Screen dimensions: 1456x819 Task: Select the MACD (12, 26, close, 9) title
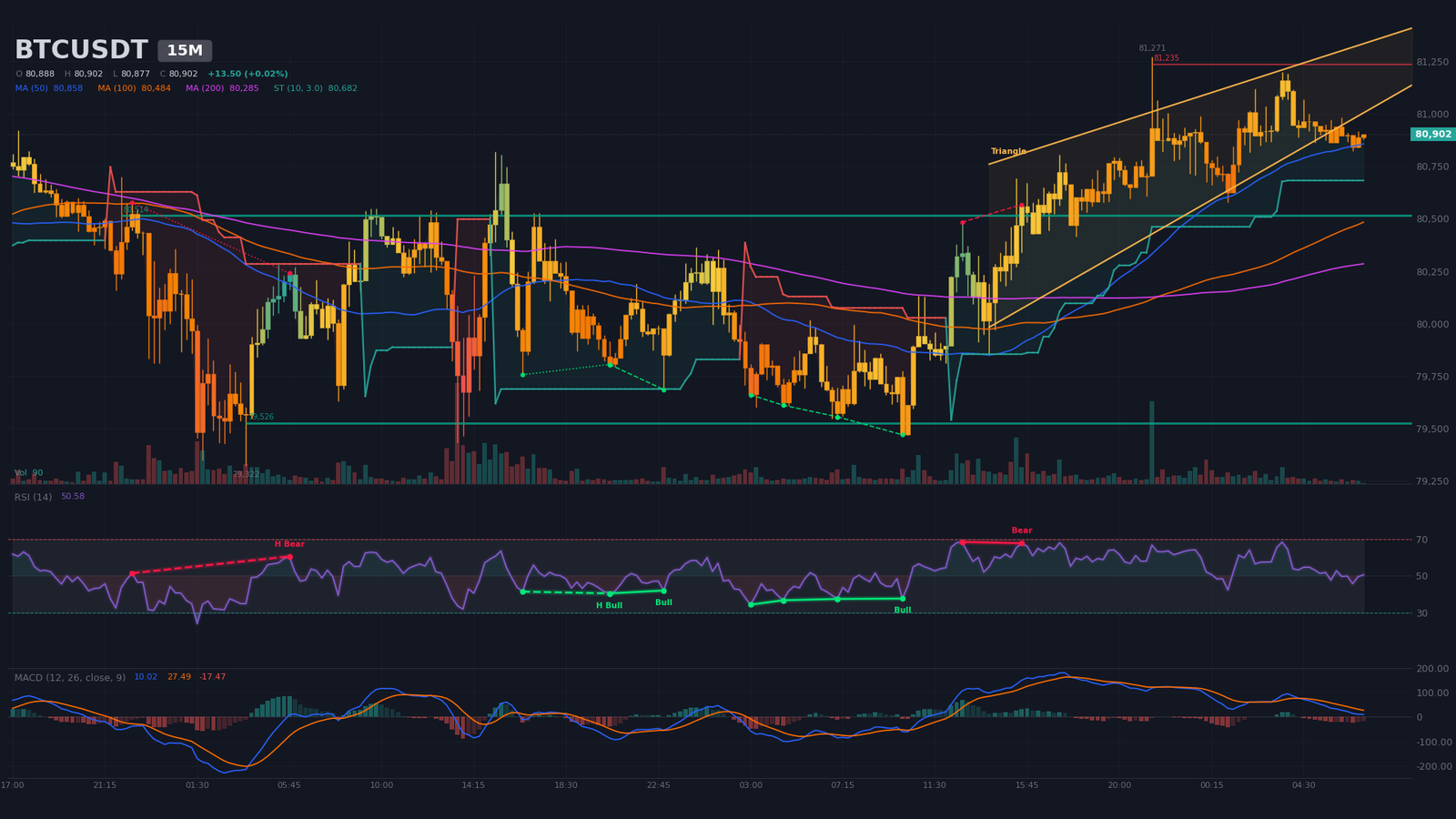pos(70,677)
